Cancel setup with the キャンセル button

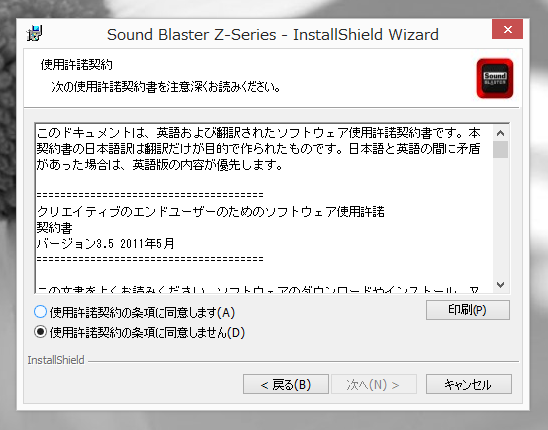click(x=468, y=384)
